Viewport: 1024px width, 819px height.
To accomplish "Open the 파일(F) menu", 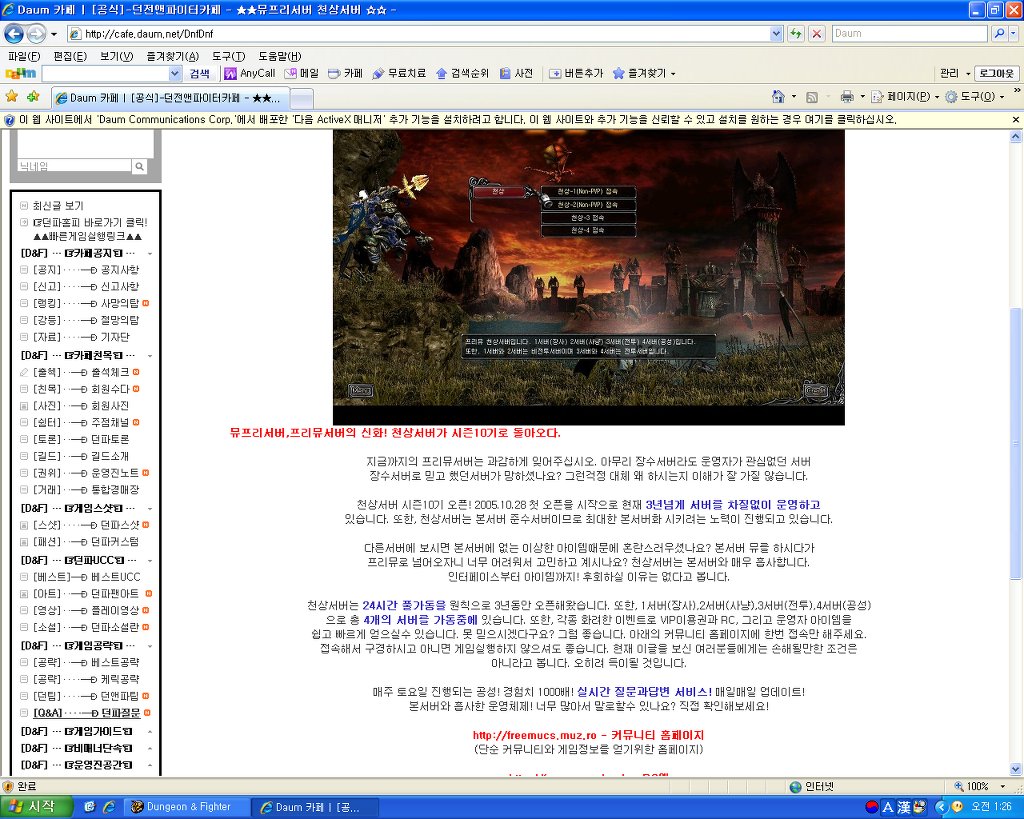I will click(x=24, y=56).
